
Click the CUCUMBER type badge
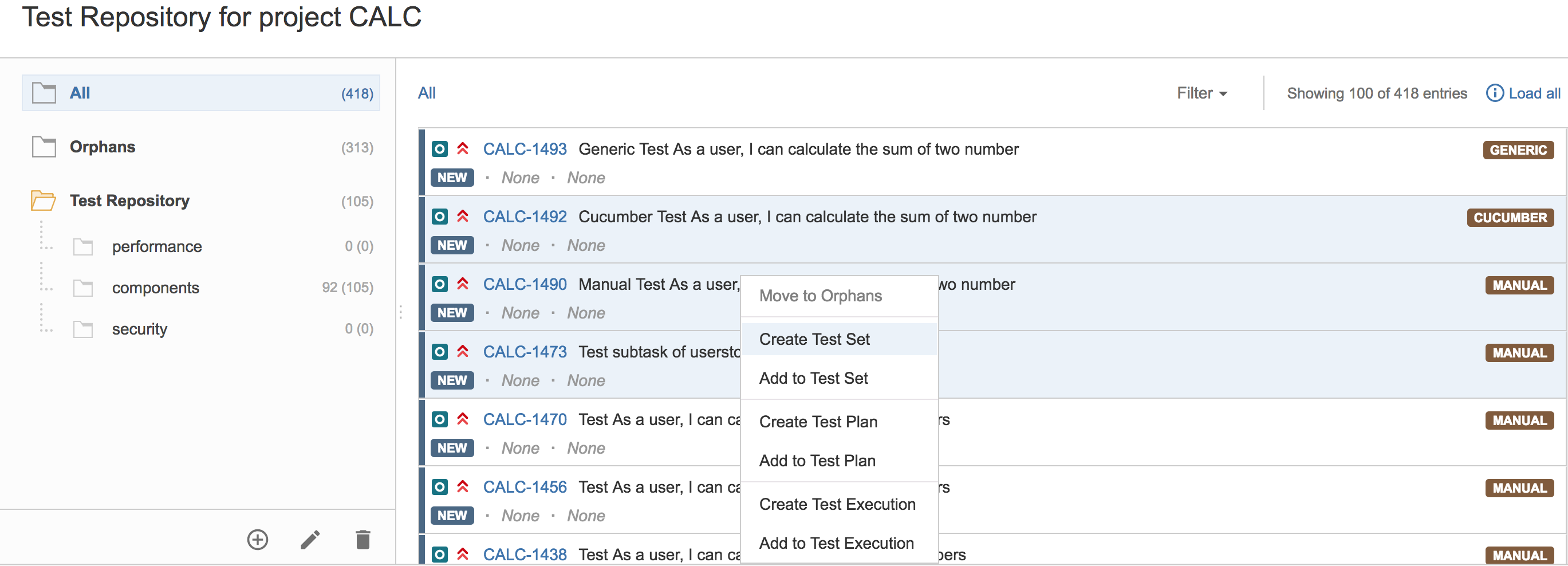click(1510, 217)
